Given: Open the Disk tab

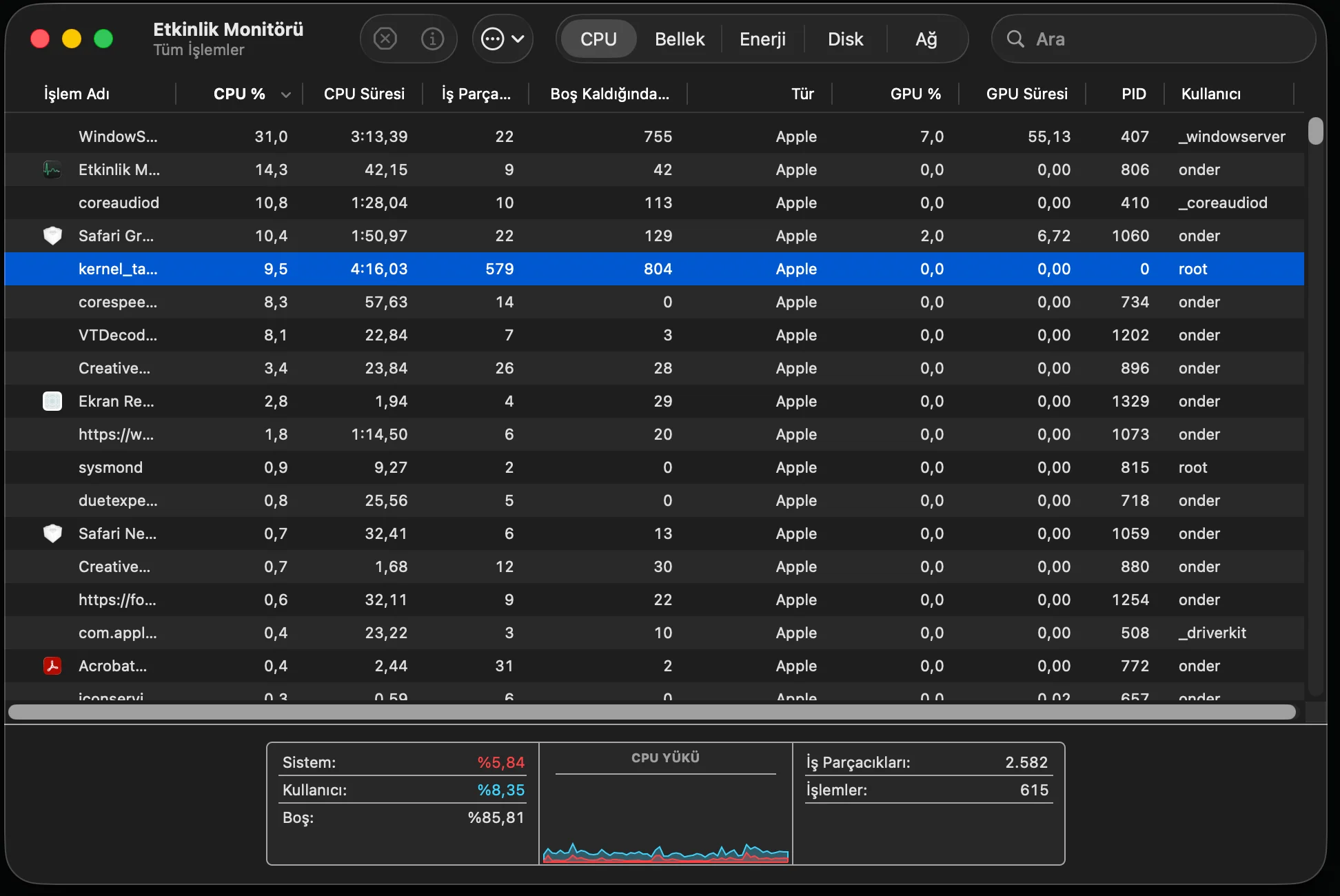Looking at the screenshot, I should 845,39.
